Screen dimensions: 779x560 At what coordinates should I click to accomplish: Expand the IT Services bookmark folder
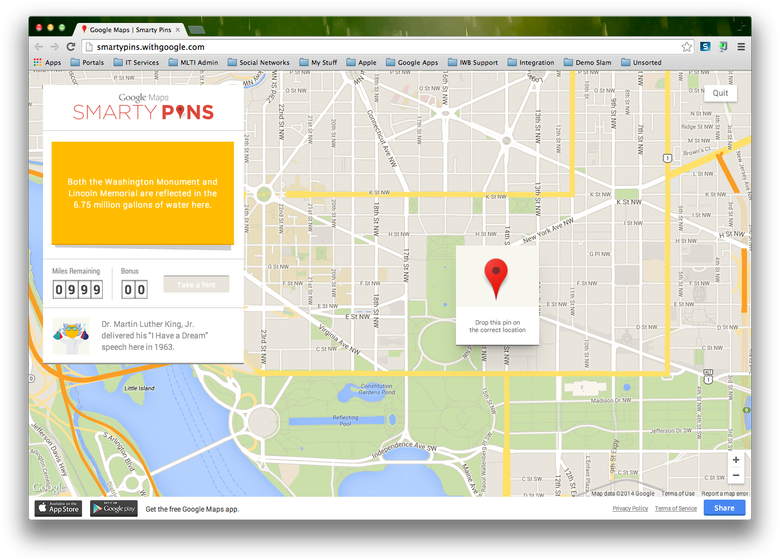coord(135,62)
